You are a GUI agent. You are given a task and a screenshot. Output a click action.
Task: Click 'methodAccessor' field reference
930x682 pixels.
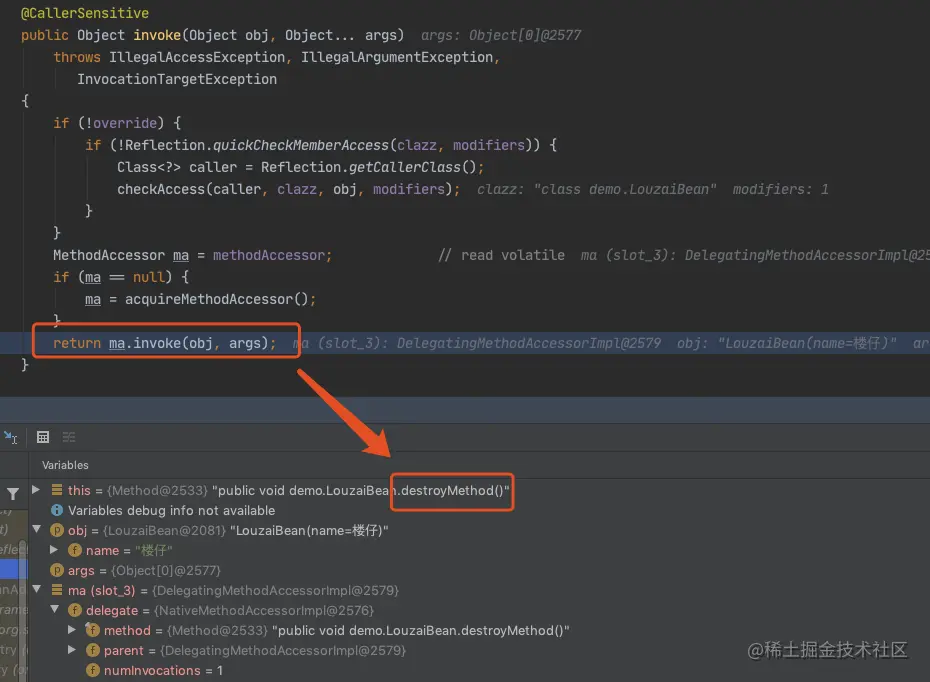click(x=269, y=255)
